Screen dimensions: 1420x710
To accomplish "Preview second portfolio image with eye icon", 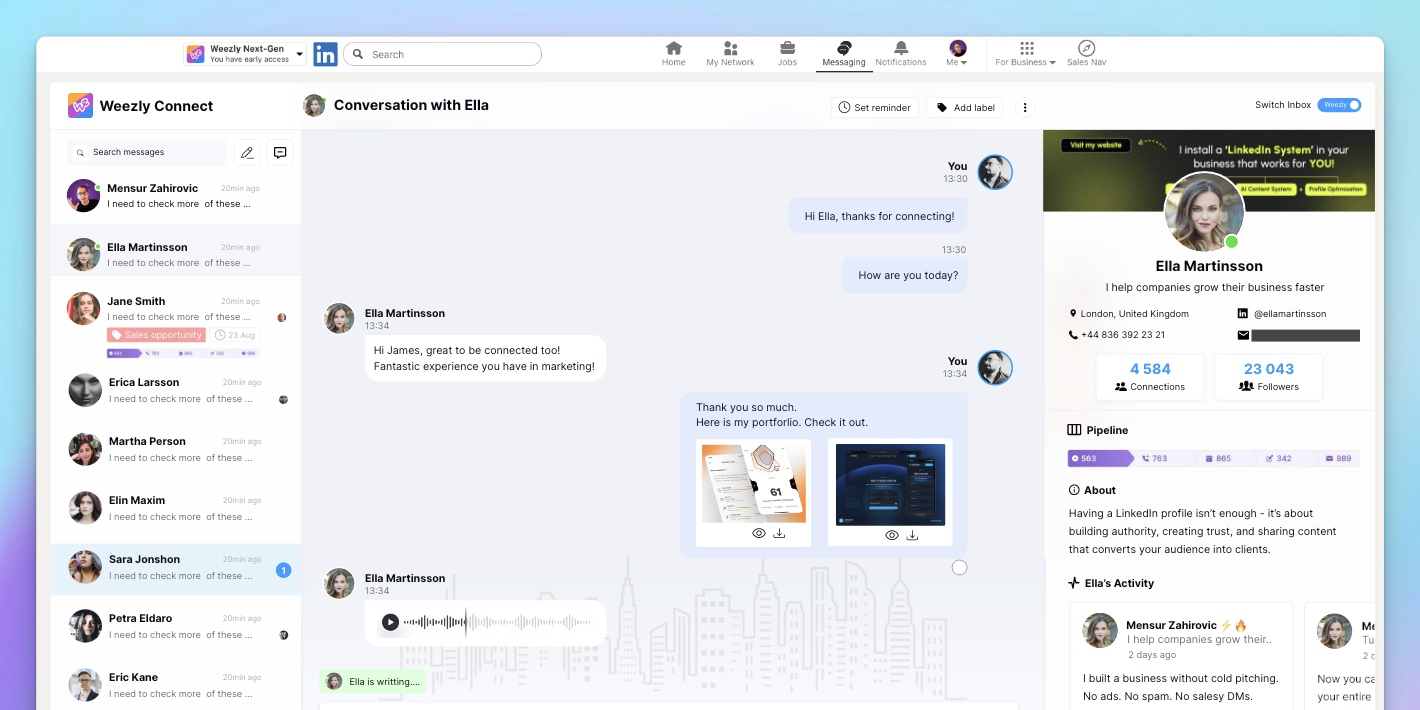I will [892, 535].
